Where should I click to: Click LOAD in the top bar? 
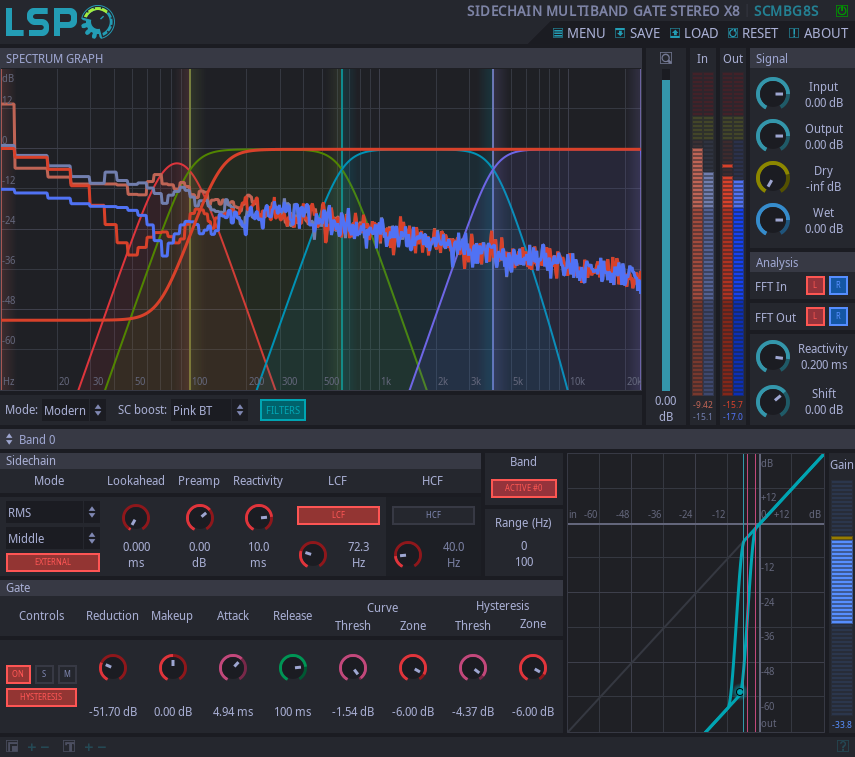click(x=694, y=33)
